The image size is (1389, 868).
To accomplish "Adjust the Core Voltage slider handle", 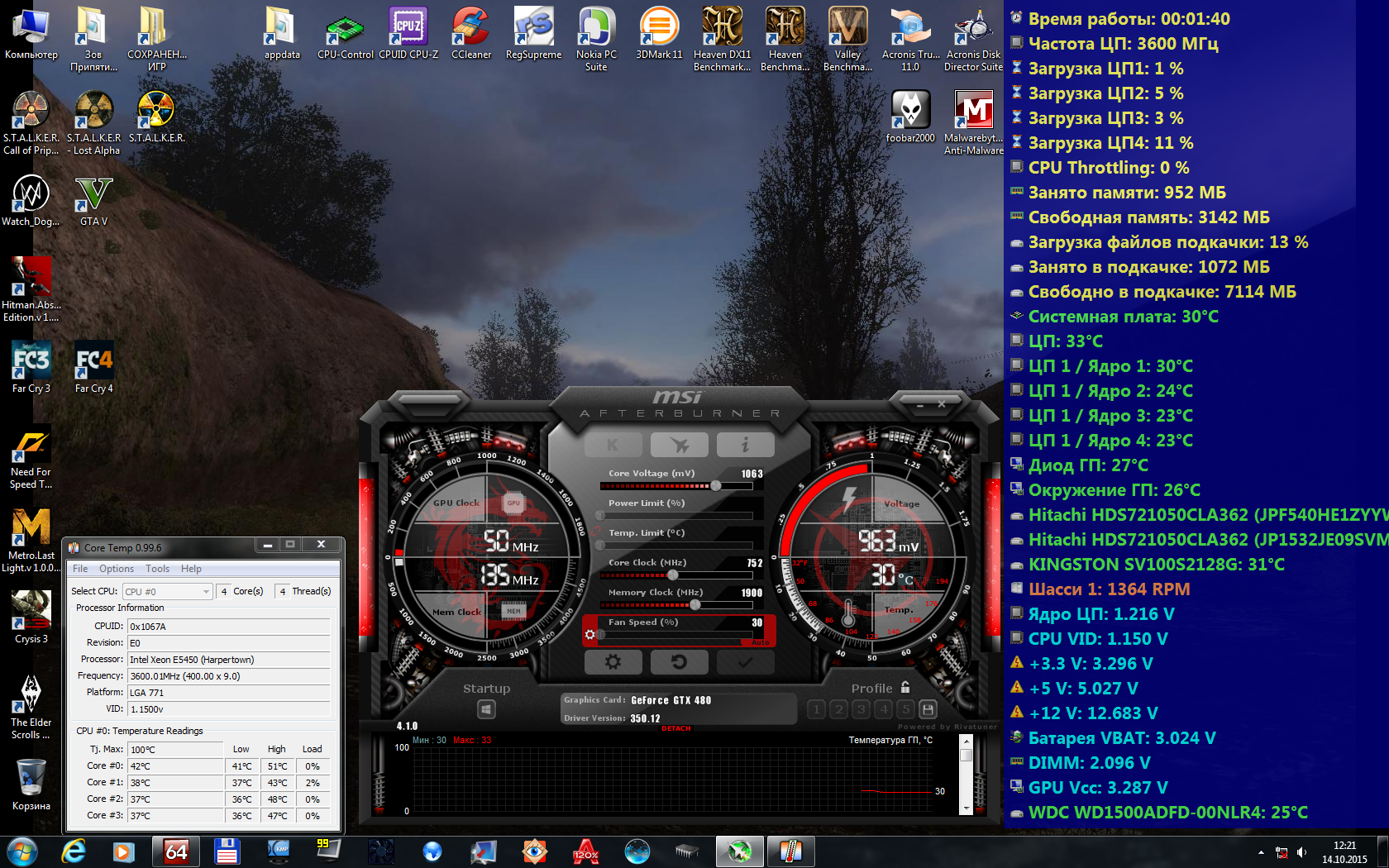I will coord(716,486).
